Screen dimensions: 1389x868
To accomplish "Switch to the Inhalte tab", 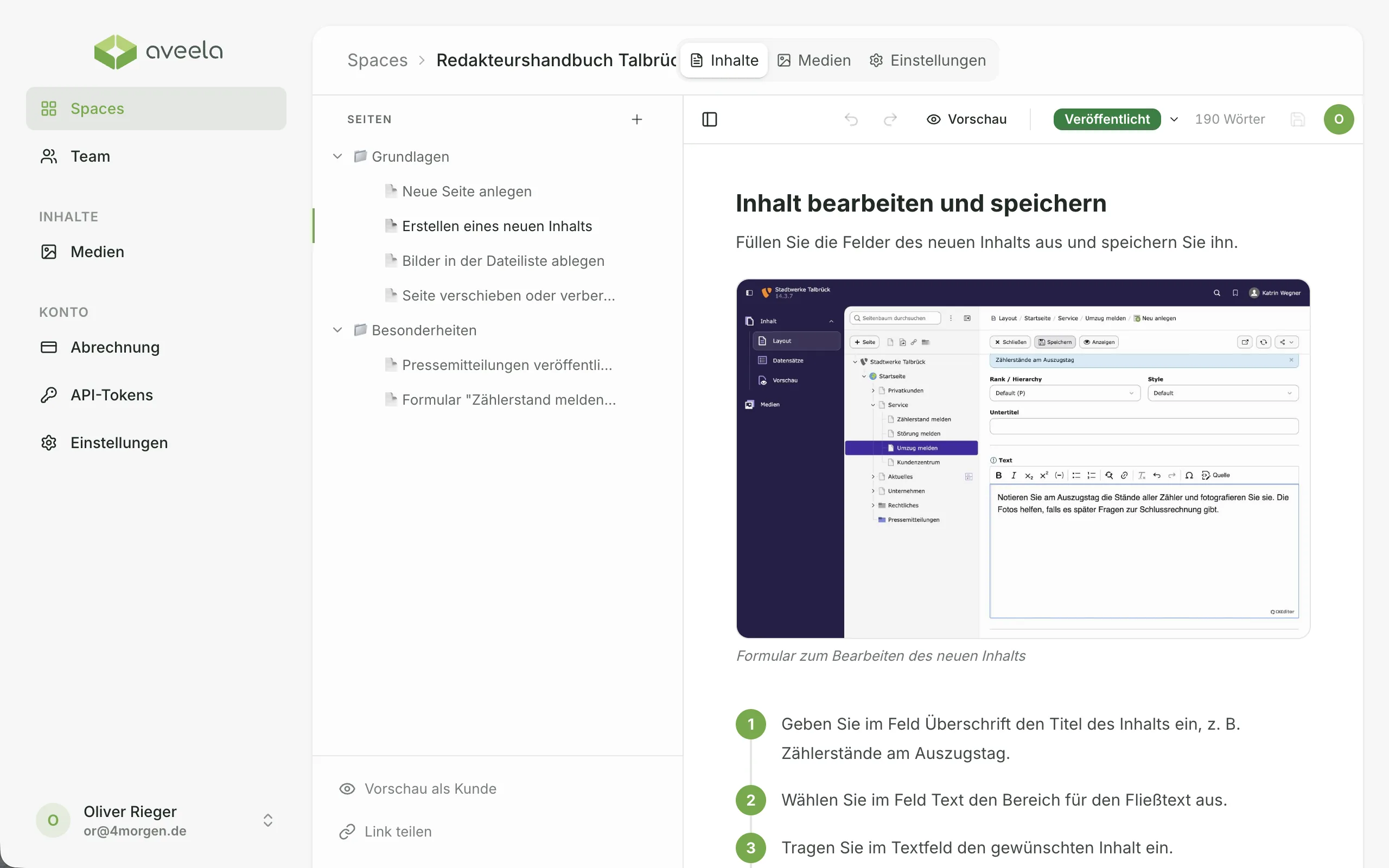I will [724, 60].
